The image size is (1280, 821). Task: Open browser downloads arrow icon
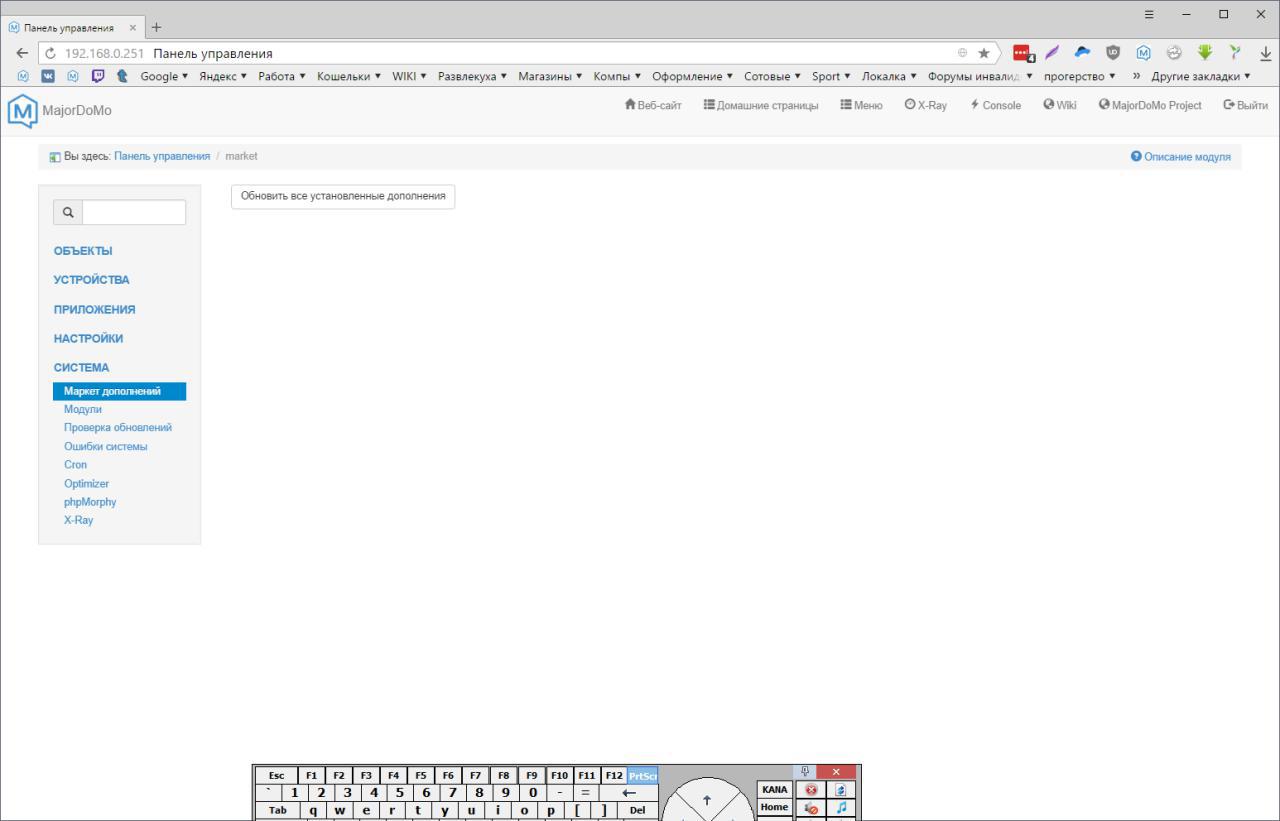(x=1266, y=54)
